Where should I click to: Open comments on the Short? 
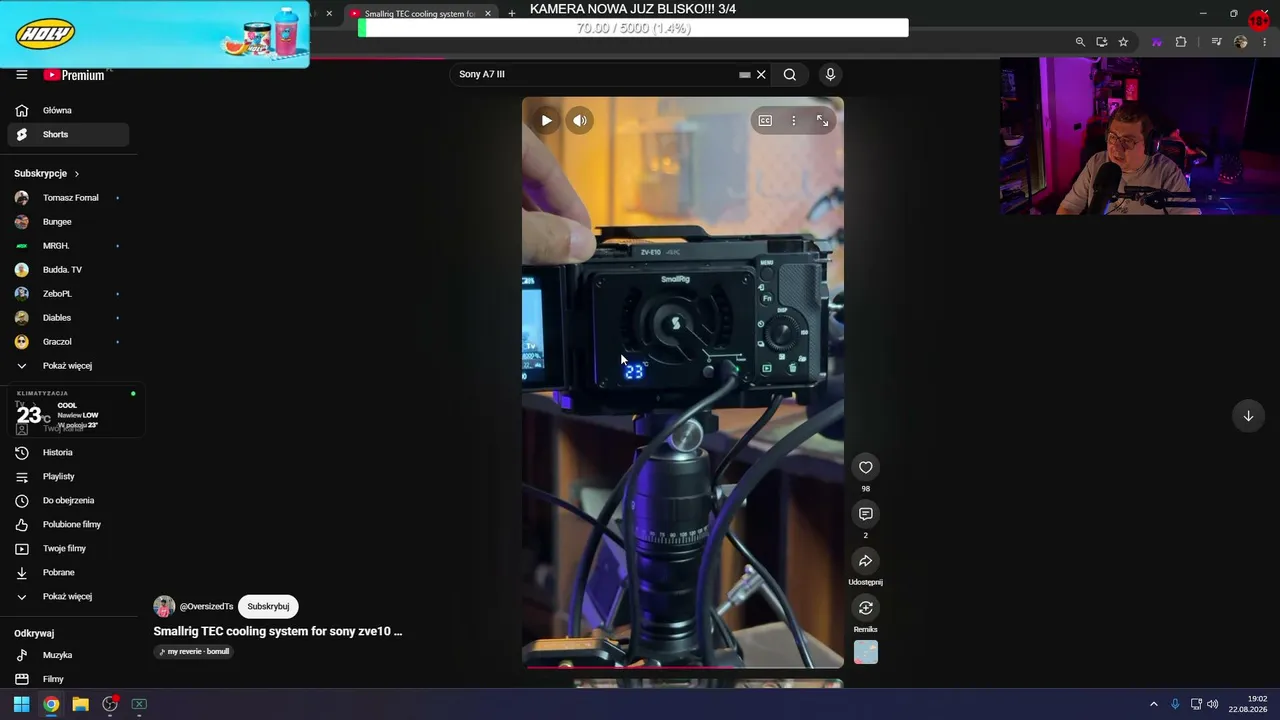(x=866, y=514)
